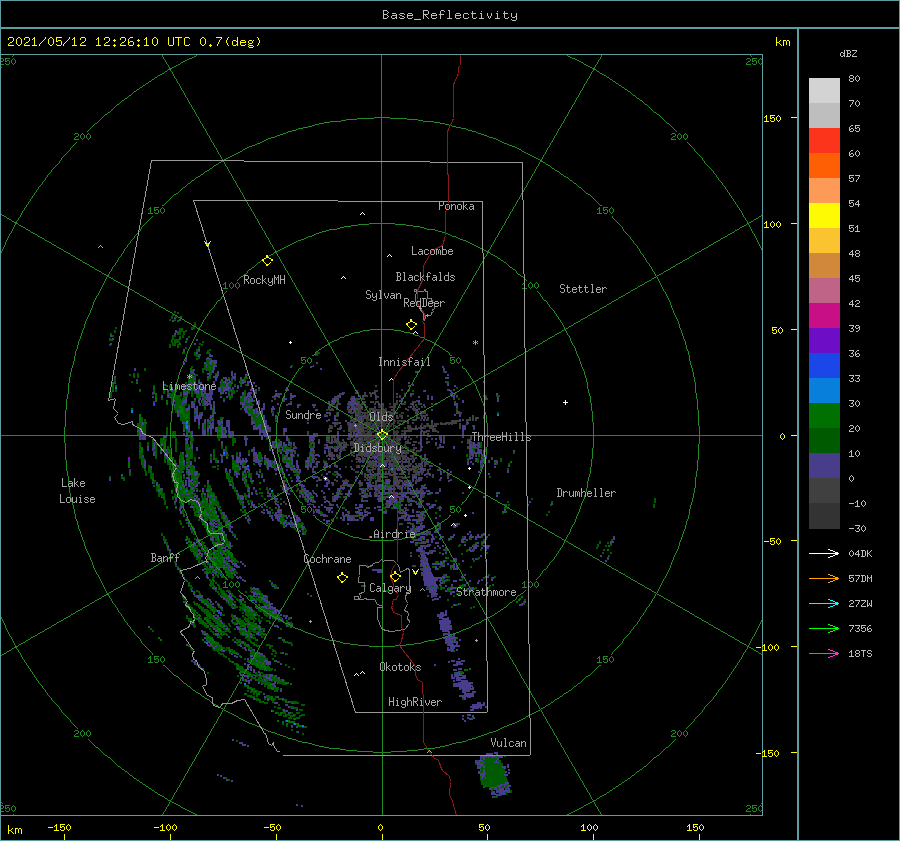Click the Base_Reflectivity title
Viewport: 900px width, 841px height.
pyautogui.click(x=450, y=15)
